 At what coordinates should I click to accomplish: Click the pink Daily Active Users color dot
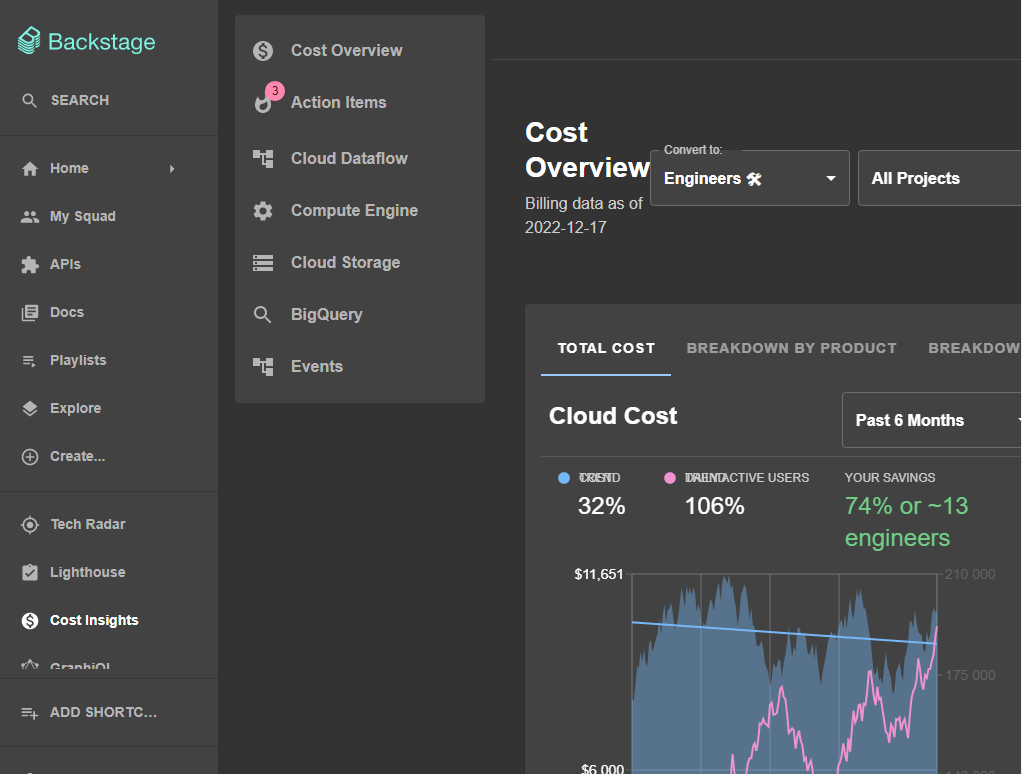[667, 478]
